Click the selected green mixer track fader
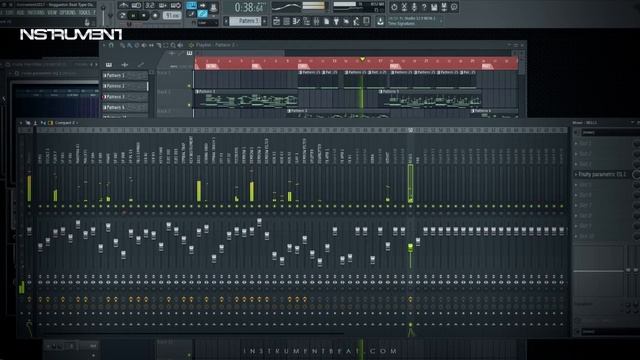Viewport: 640px width, 360px height. click(410, 247)
